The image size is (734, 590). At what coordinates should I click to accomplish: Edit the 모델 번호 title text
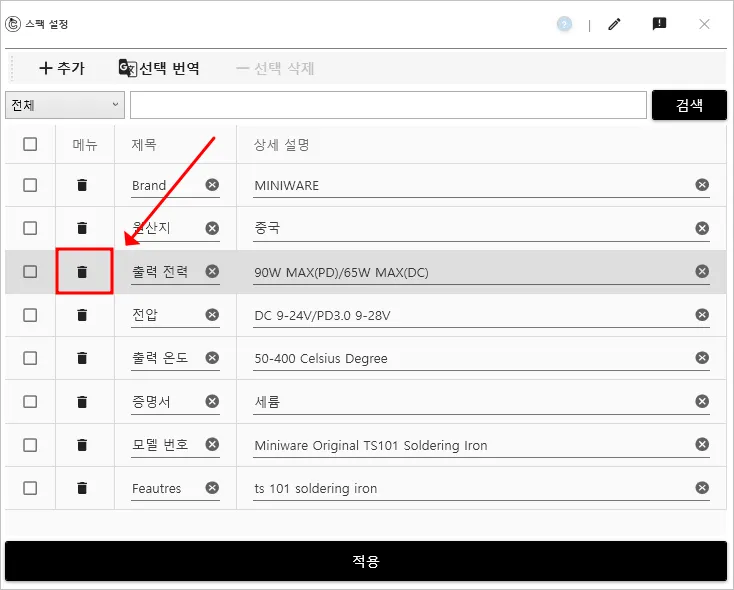160,445
